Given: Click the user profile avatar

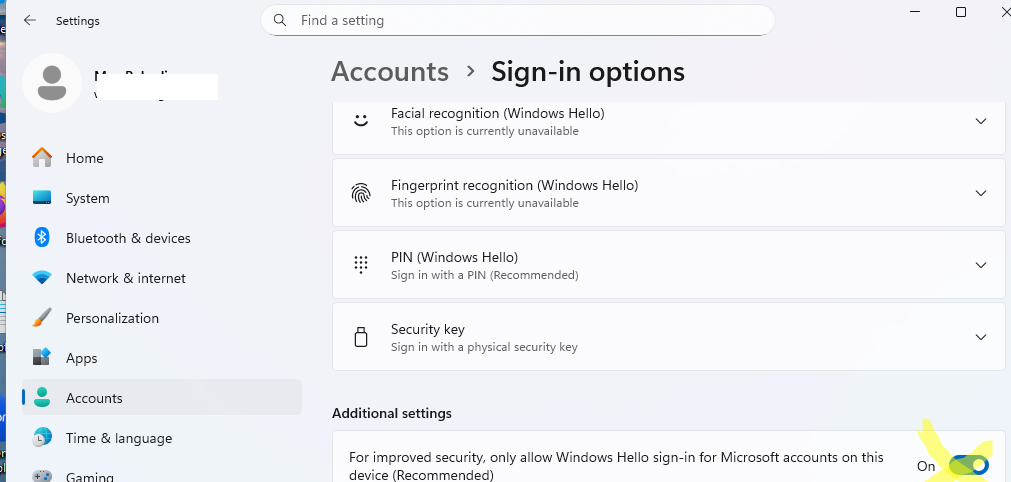Looking at the screenshot, I should [52, 83].
